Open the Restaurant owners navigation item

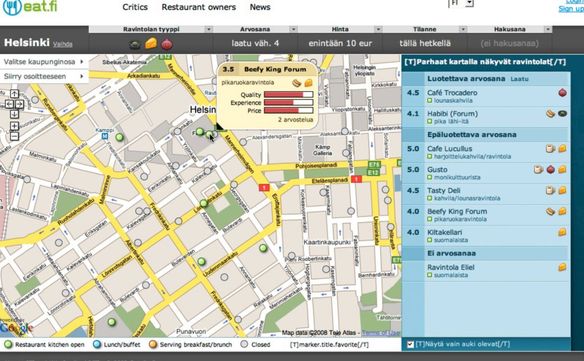click(x=199, y=7)
